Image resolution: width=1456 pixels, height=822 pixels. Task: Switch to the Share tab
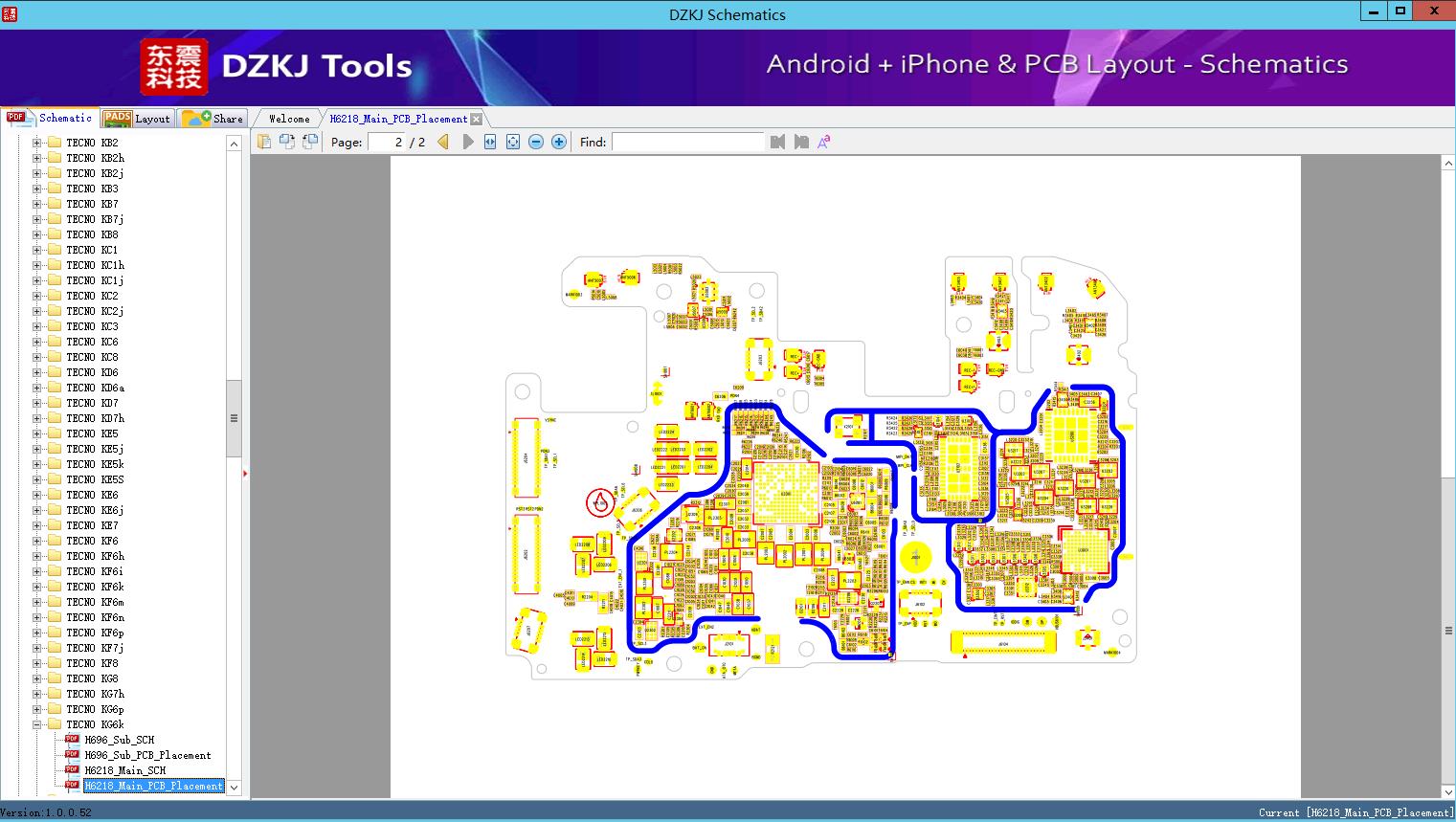tap(213, 119)
